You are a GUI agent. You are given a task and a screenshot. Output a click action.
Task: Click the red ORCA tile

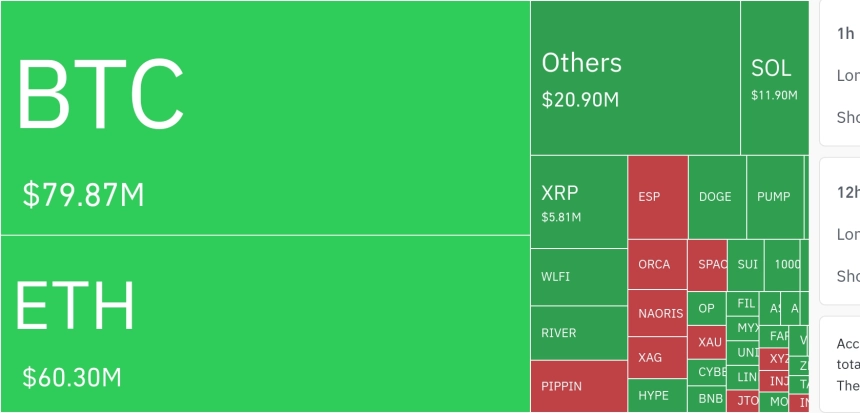coord(657,264)
